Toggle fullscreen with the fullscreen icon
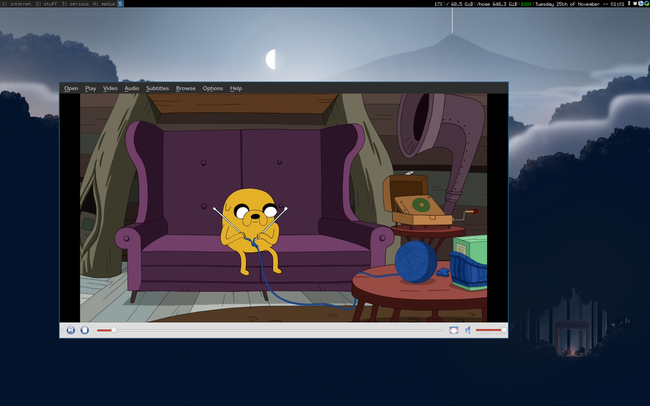The width and height of the screenshot is (650, 406). coord(454,330)
